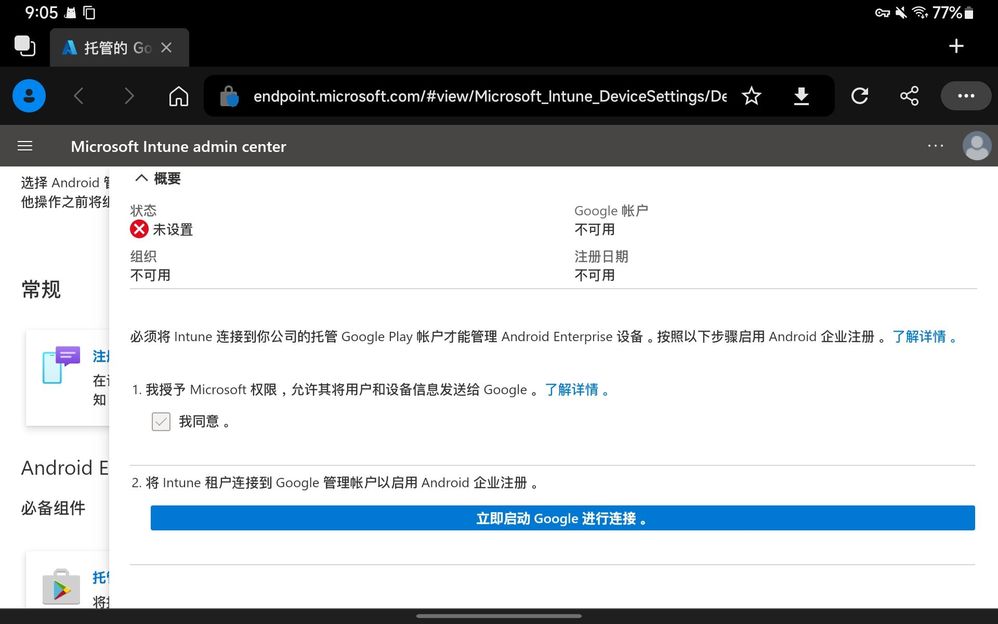Go back with the browser back arrow
The image size is (998, 624).
point(79,96)
